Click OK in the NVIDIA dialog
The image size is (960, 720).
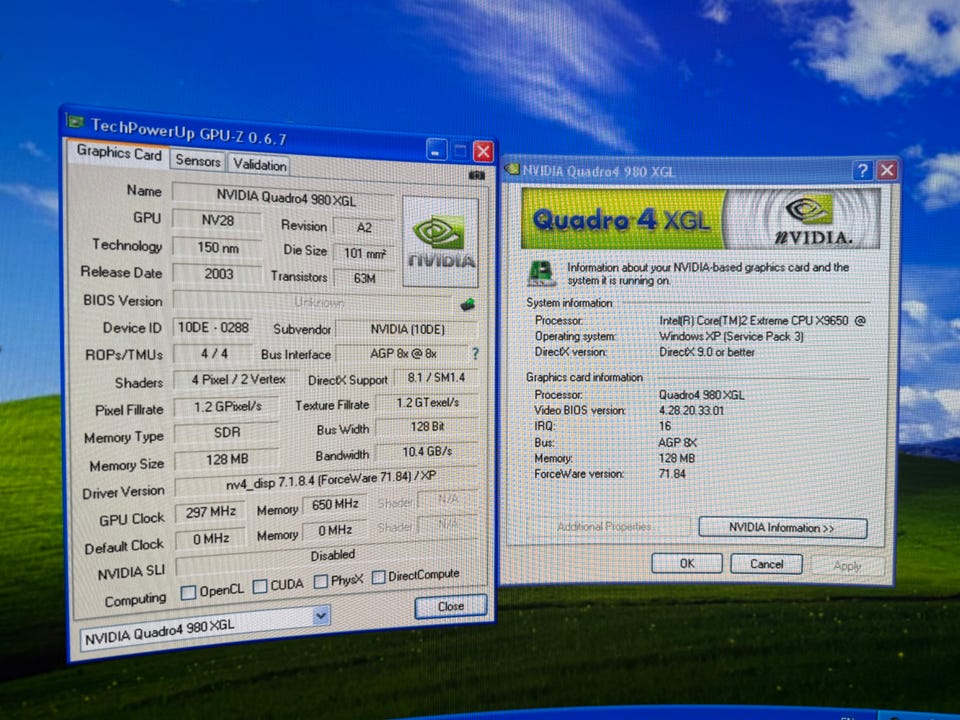click(x=686, y=564)
